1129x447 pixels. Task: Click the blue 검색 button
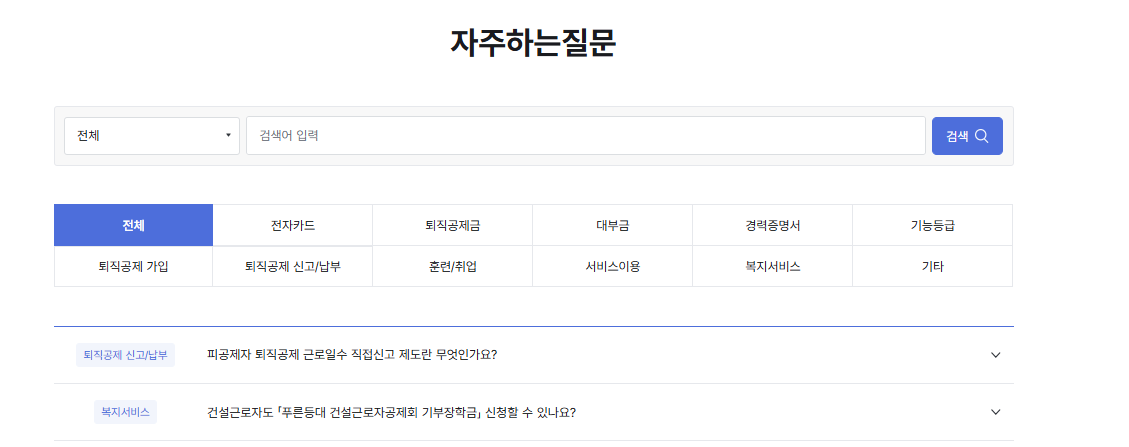pyautogui.click(x=967, y=135)
